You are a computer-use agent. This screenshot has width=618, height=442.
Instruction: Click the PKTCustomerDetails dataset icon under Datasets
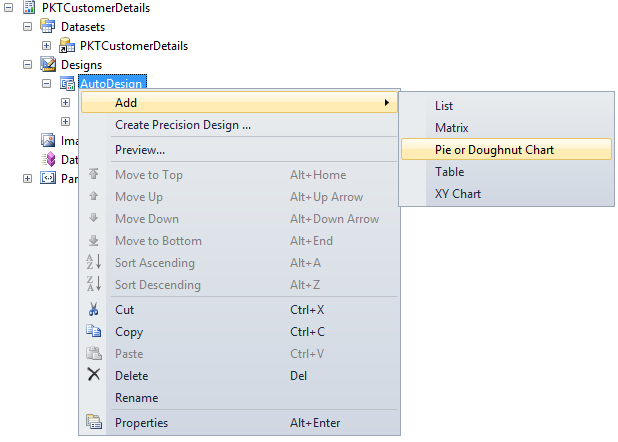tap(66, 46)
